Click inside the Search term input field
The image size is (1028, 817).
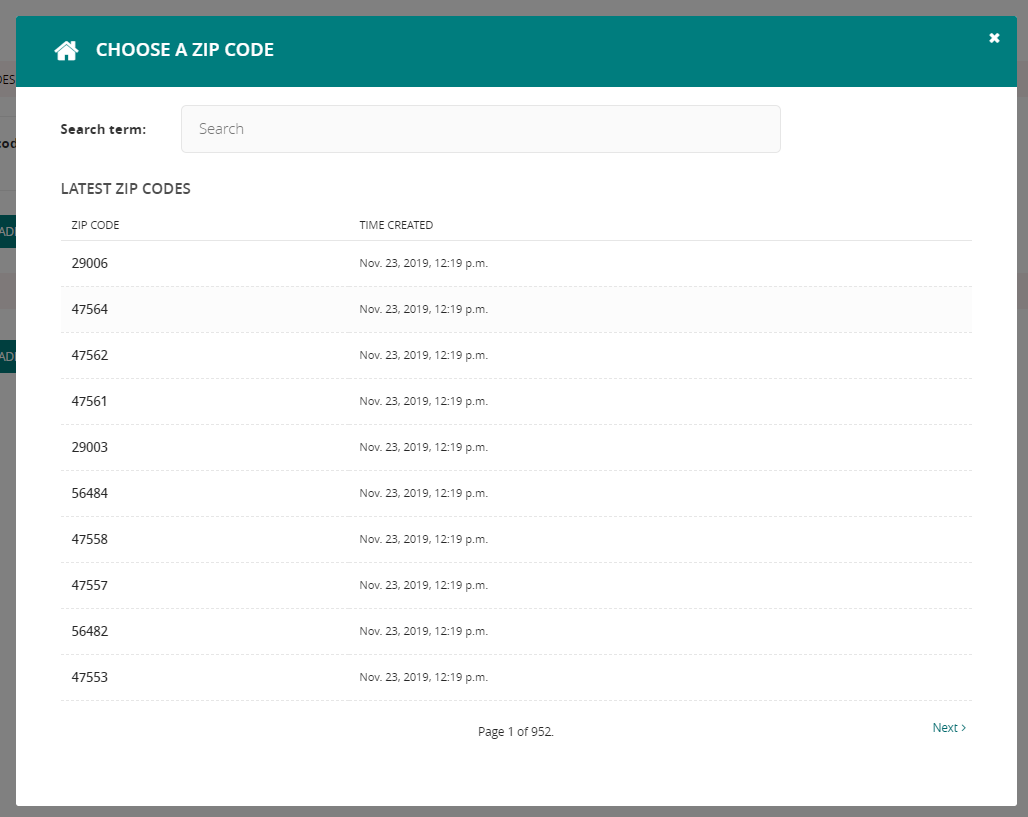480,128
